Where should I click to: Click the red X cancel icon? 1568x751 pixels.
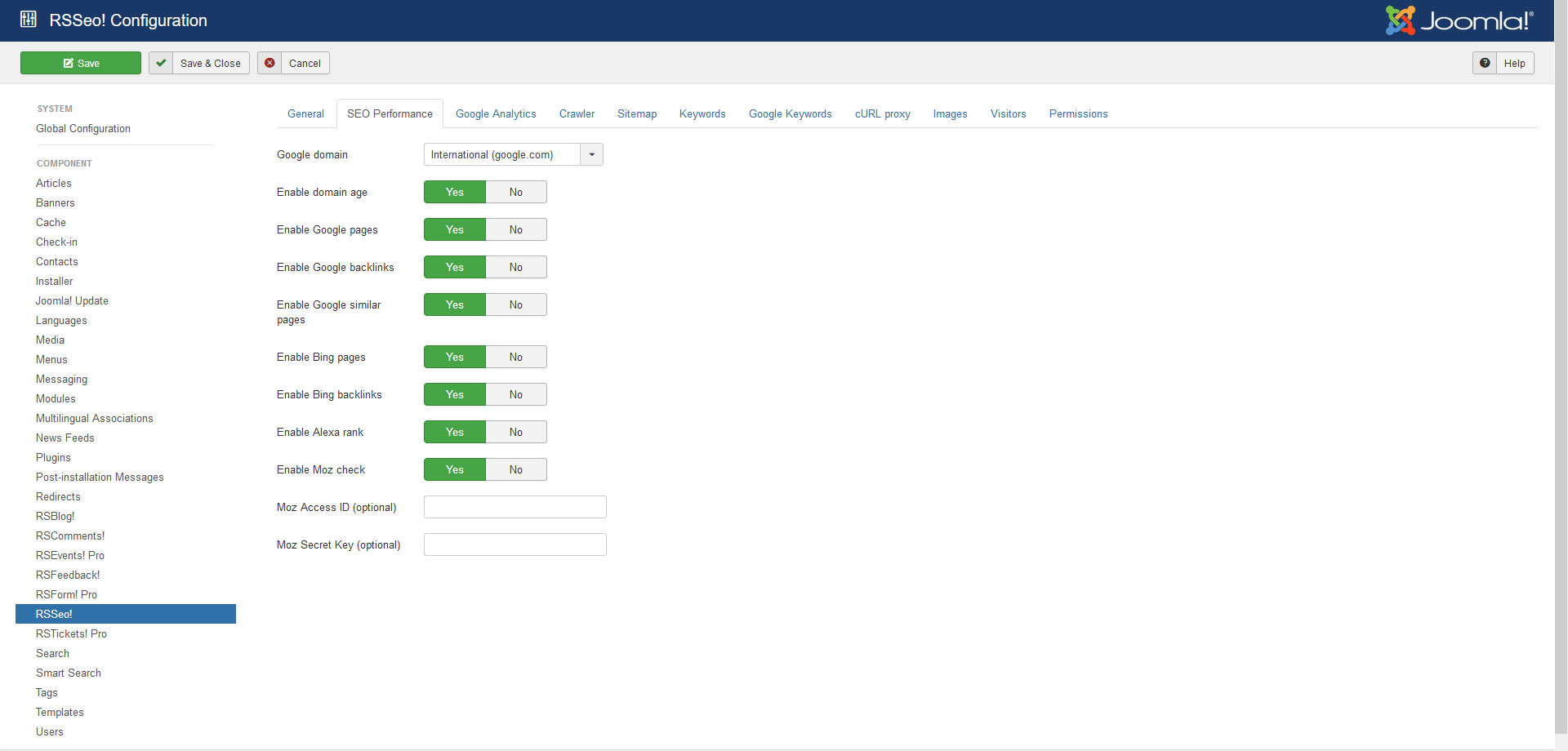pos(269,63)
